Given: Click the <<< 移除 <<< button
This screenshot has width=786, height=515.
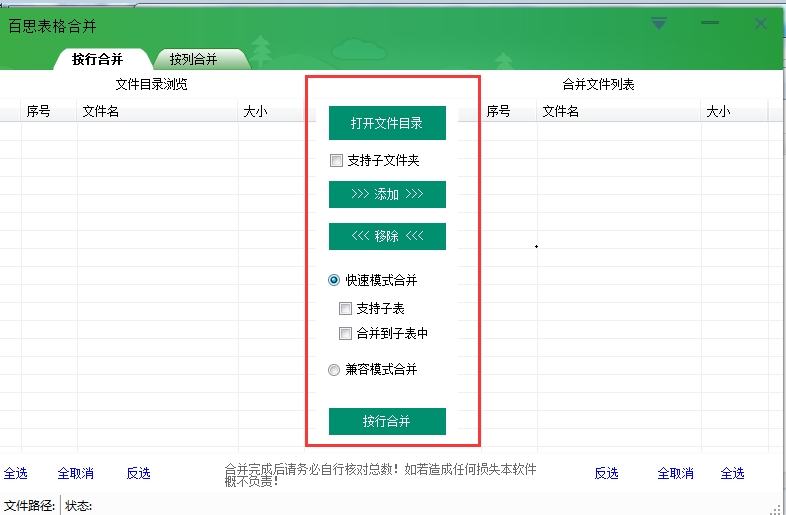Looking at the screenshot, I should coord(387,236).
